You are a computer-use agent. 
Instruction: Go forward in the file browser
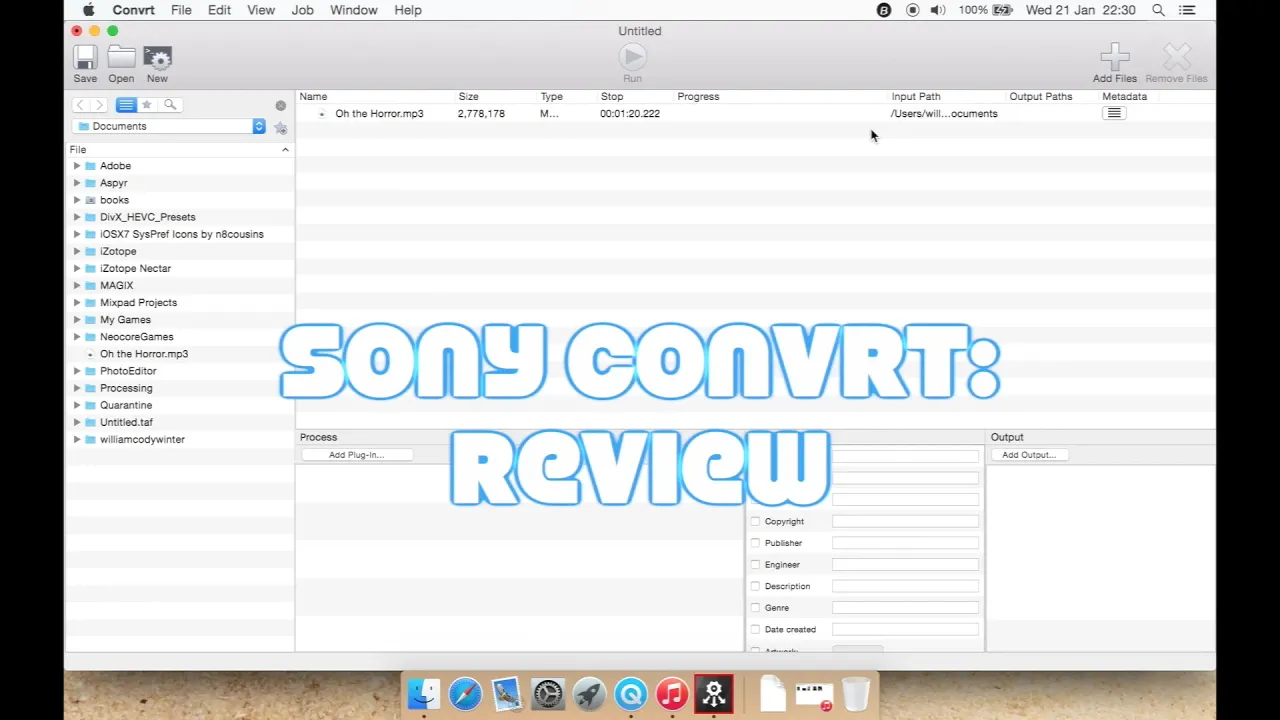(98, 105)
